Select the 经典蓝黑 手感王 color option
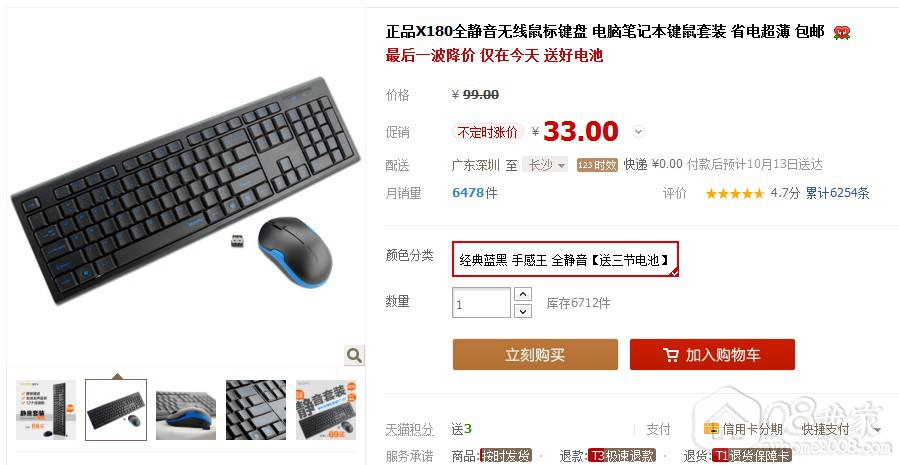The height and width of the screenshot is (465, 899). tap(565, 259)
